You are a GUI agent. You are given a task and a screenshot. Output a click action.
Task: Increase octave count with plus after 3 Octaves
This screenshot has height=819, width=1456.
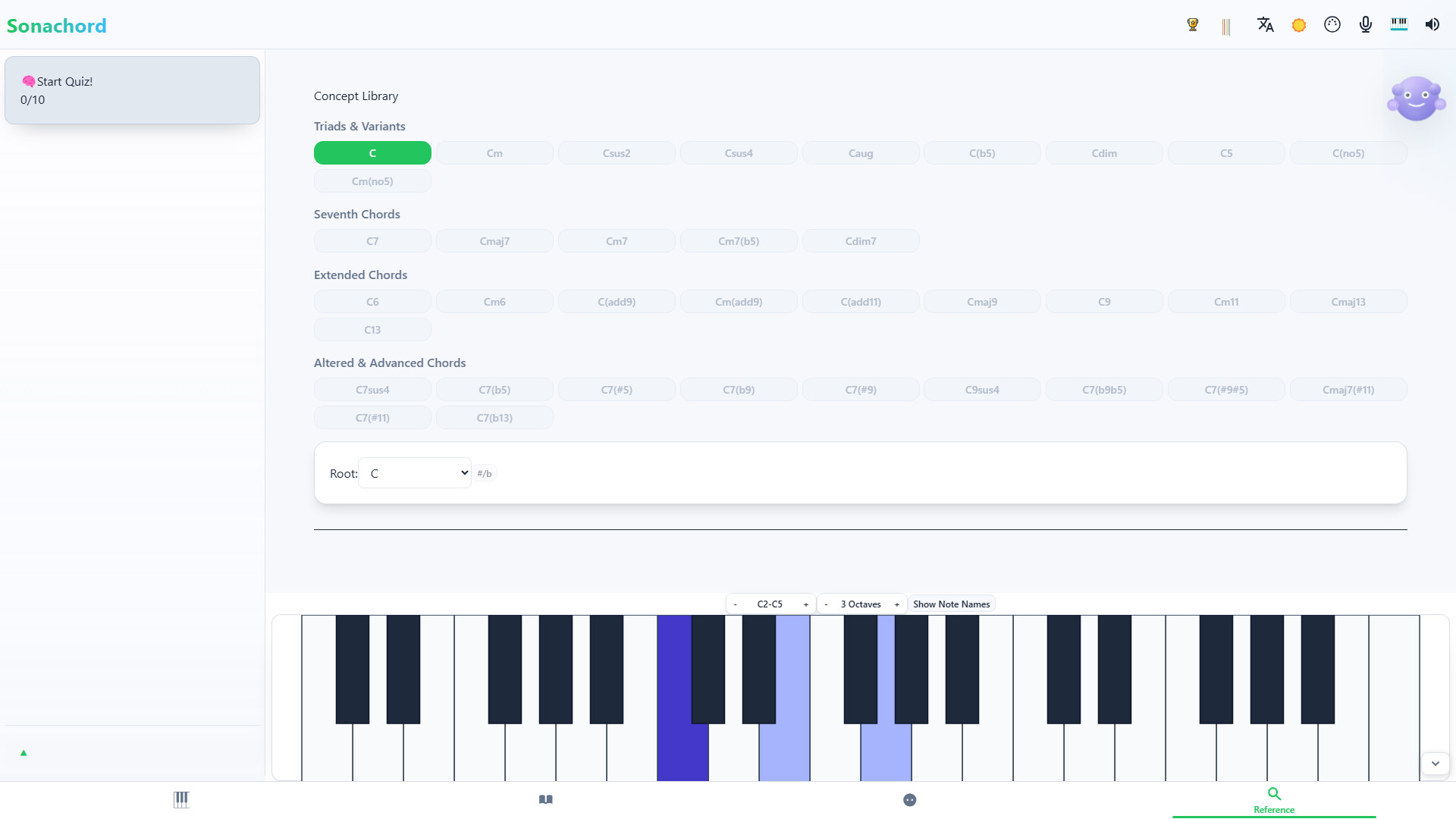click(896, 604)
